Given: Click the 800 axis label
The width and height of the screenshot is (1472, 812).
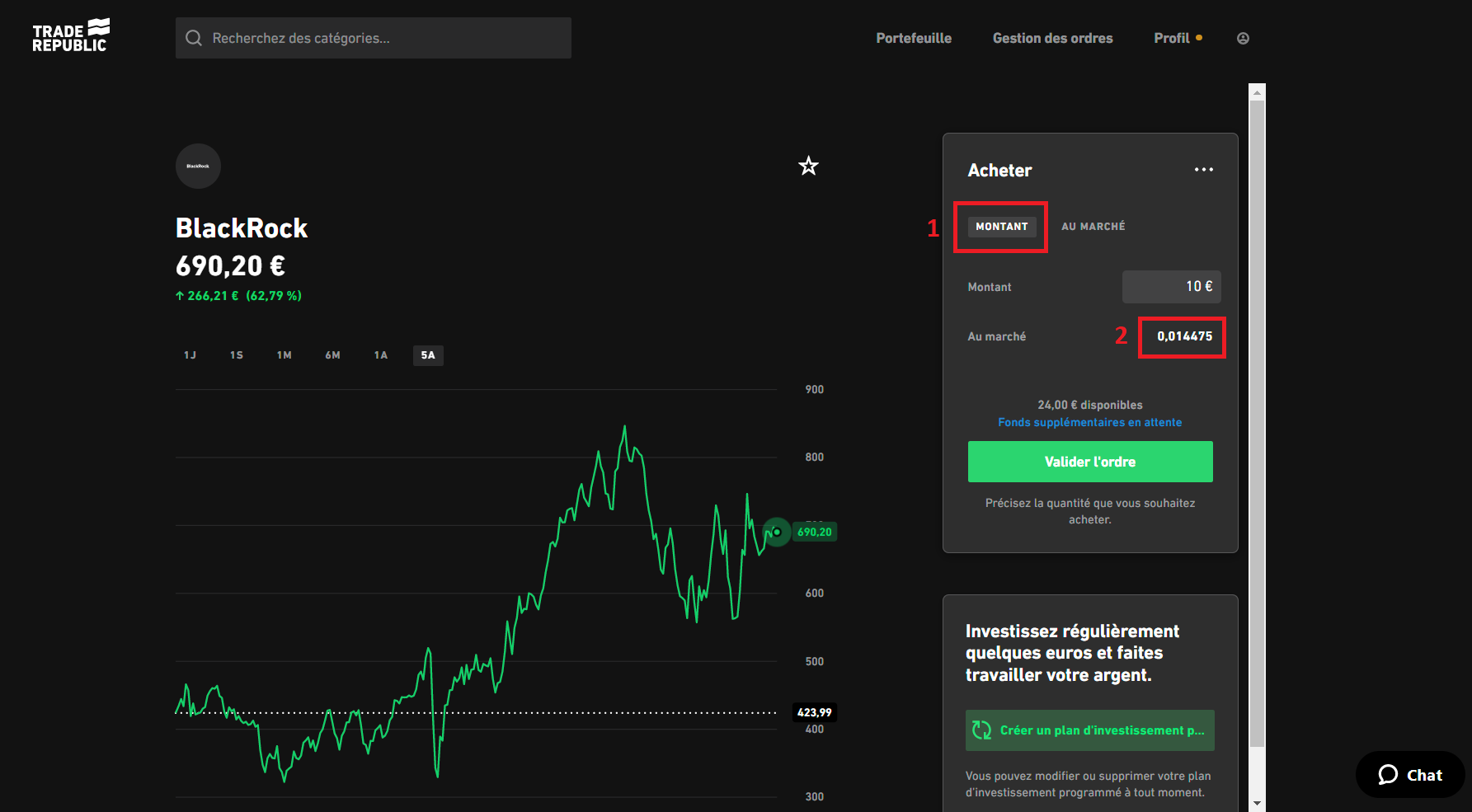Looking at the screenshot, I should [814, 457].
